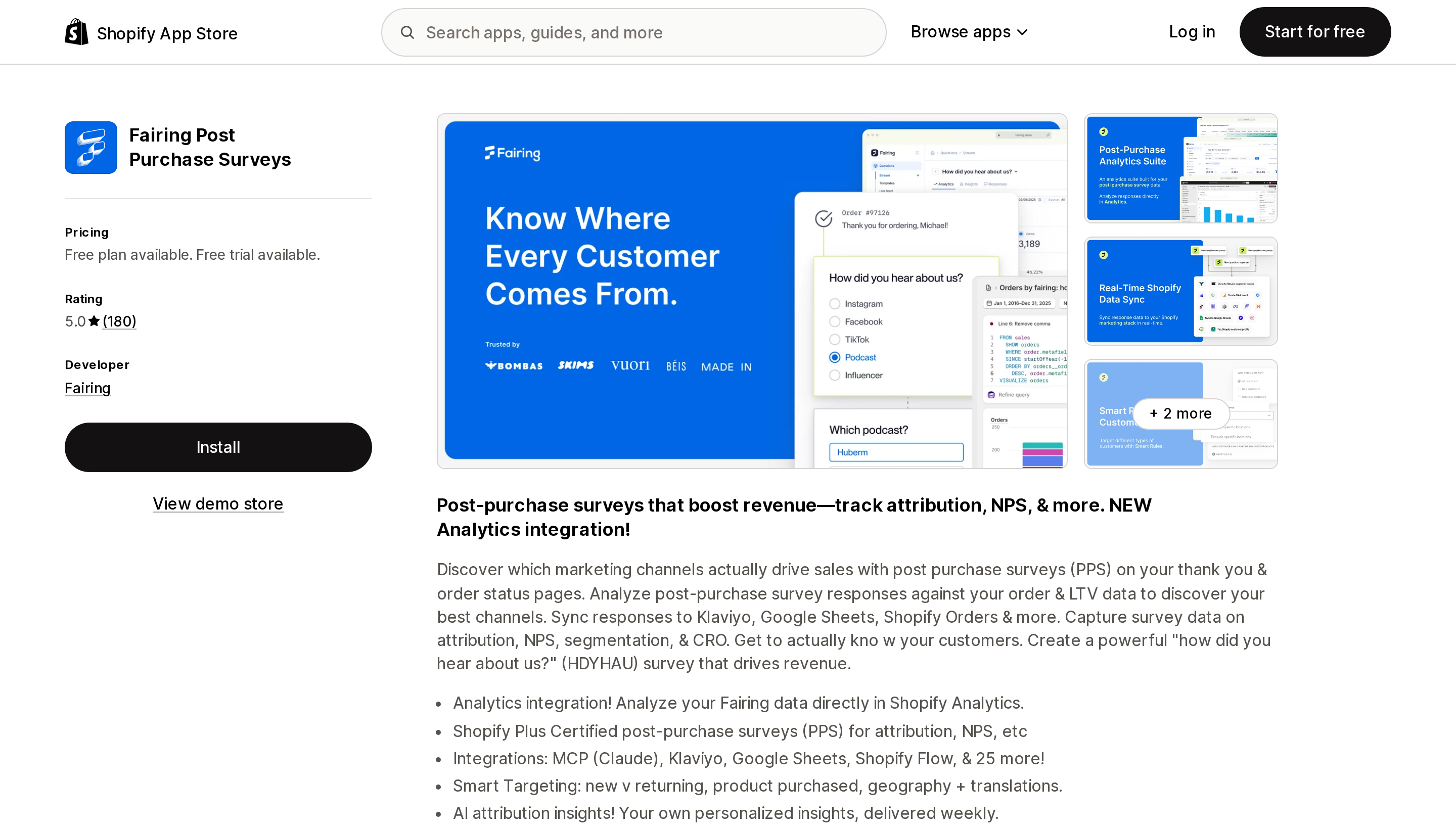Viewport: 1456px width, 829px height.
Task: Click the Integrations: MCP (Claude) bullet text
Action: [x=748, y=758]
